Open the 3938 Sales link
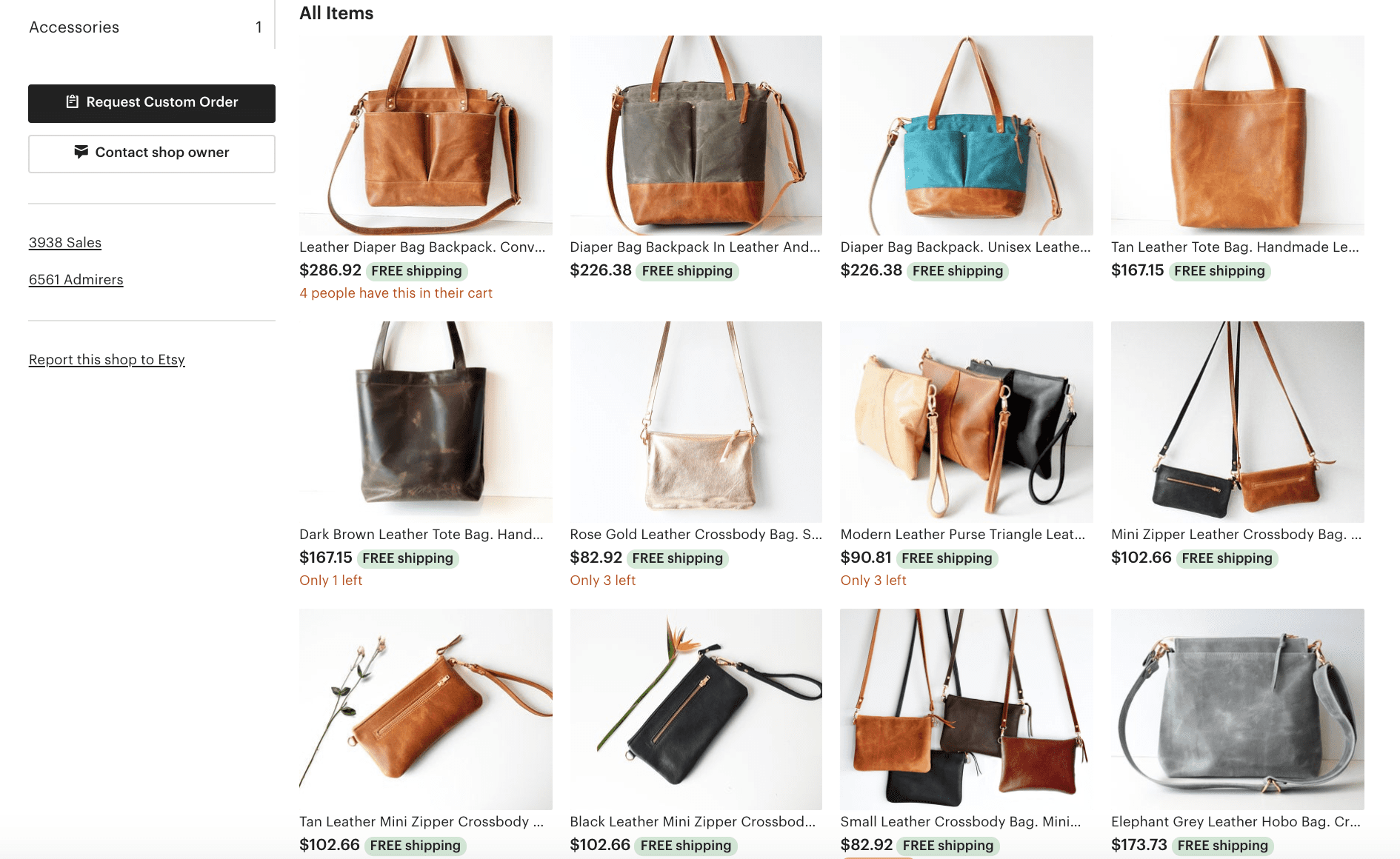Screen dimensions: 1400x859 (x=65, y=243)
